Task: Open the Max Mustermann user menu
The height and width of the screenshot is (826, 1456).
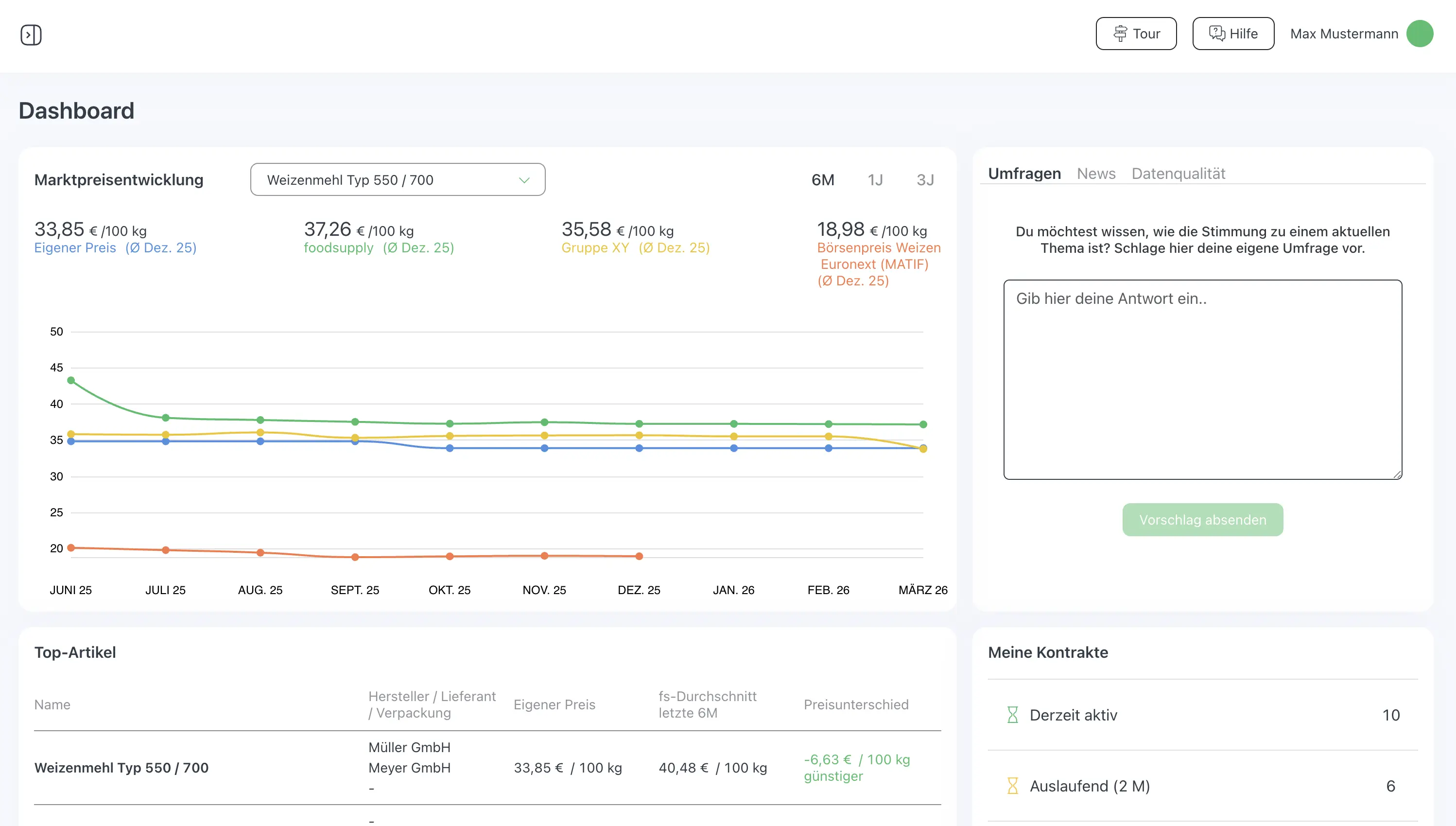Action: click(1344, 34)
